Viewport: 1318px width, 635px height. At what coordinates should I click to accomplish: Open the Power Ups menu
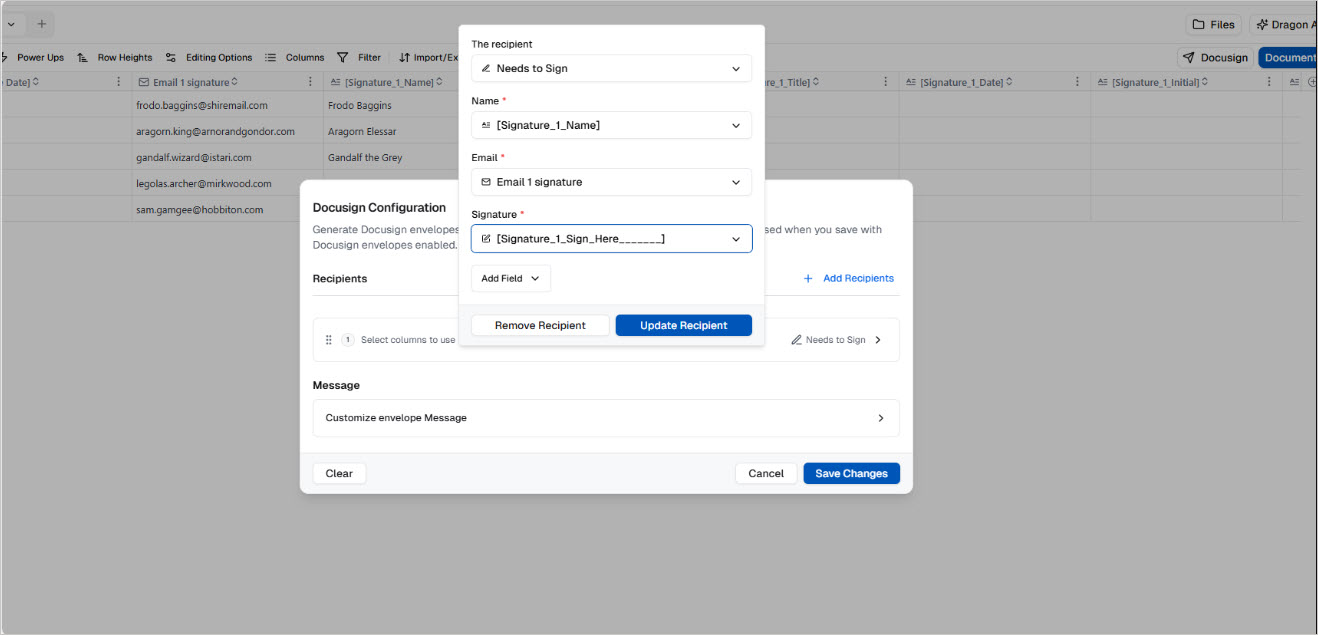point(33,57)
